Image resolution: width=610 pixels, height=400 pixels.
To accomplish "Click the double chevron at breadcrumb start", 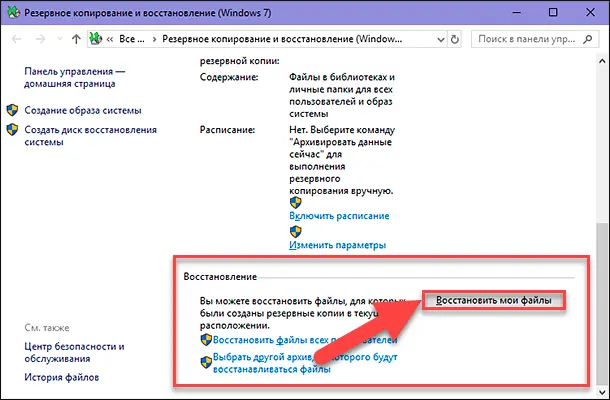I will (x=110, y=39).
